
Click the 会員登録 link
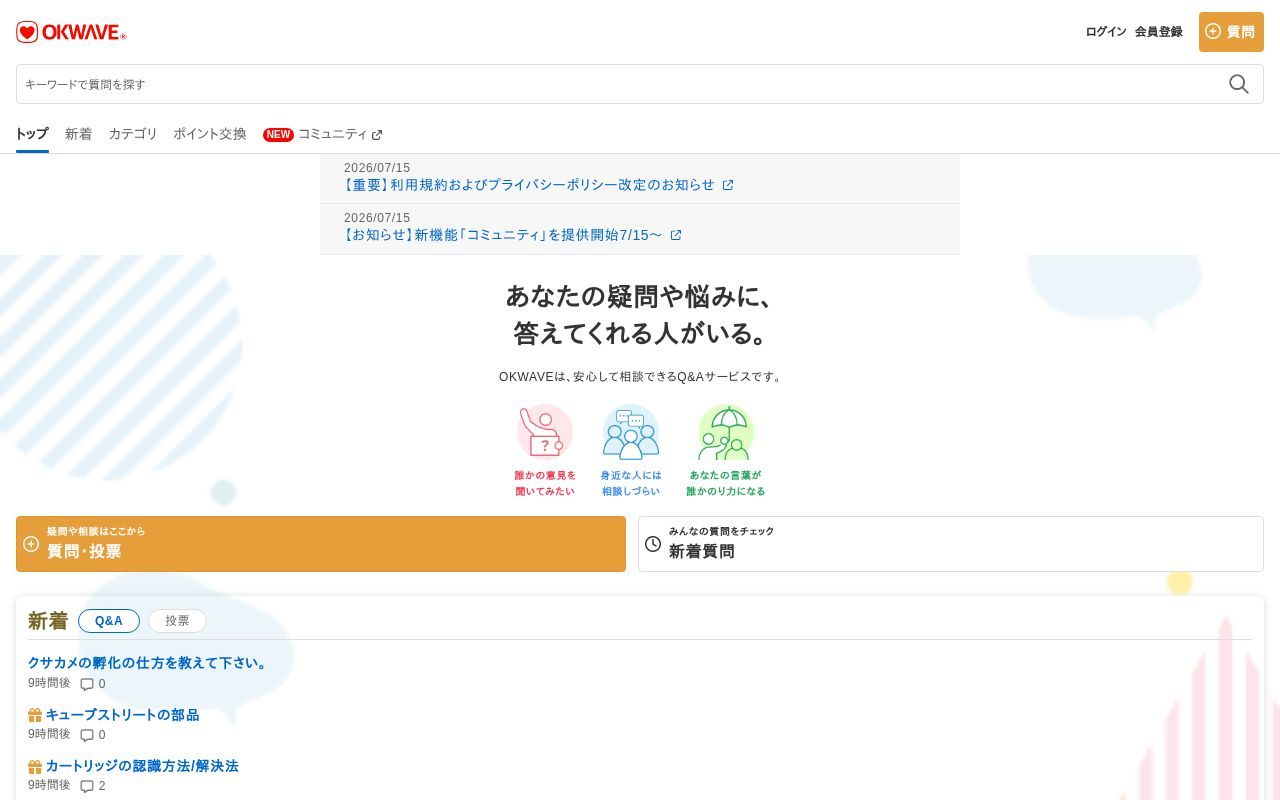pos(1158,32)
